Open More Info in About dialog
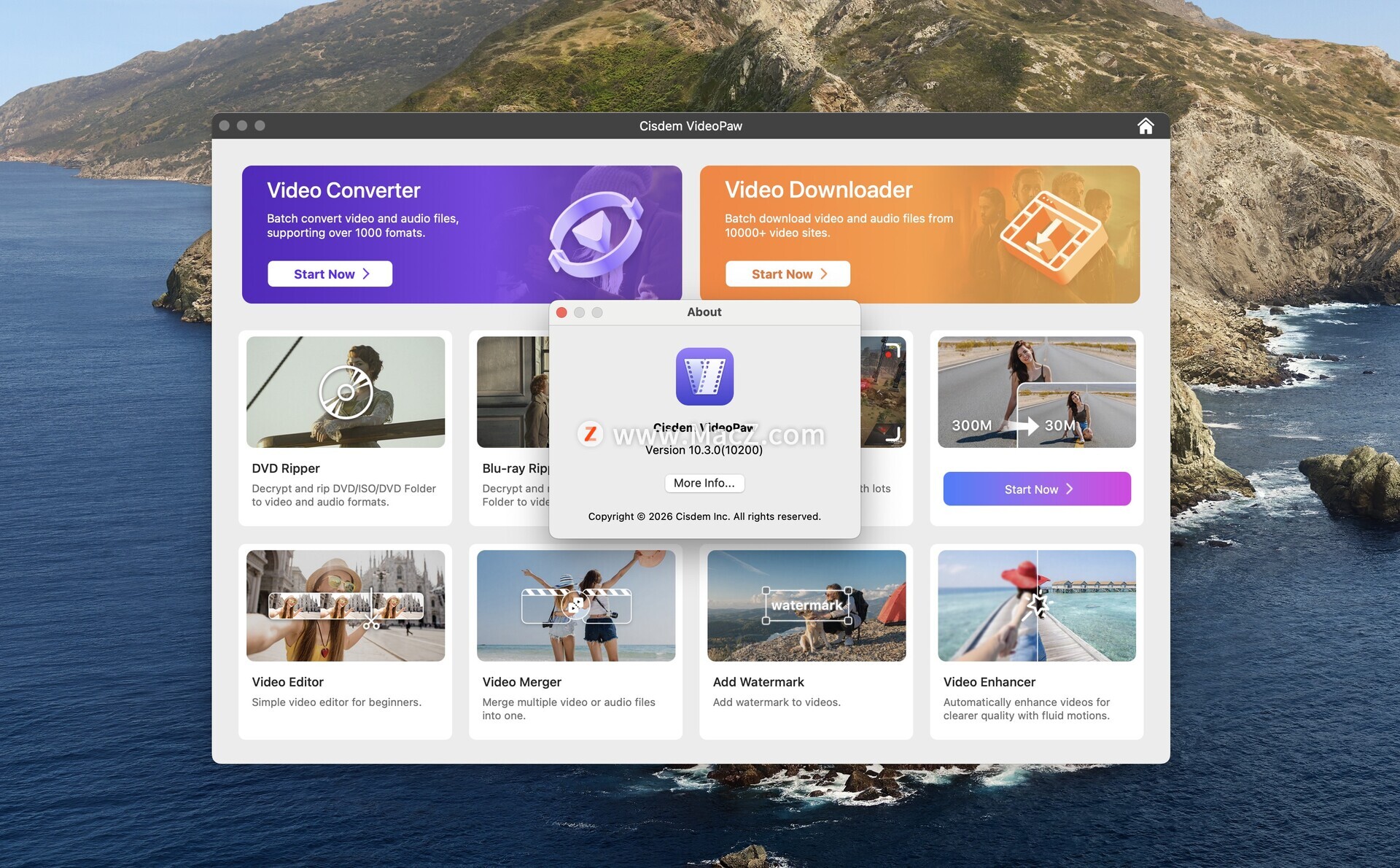The width and height of the screenshot is (1400, 868). [x=704, y=483]
